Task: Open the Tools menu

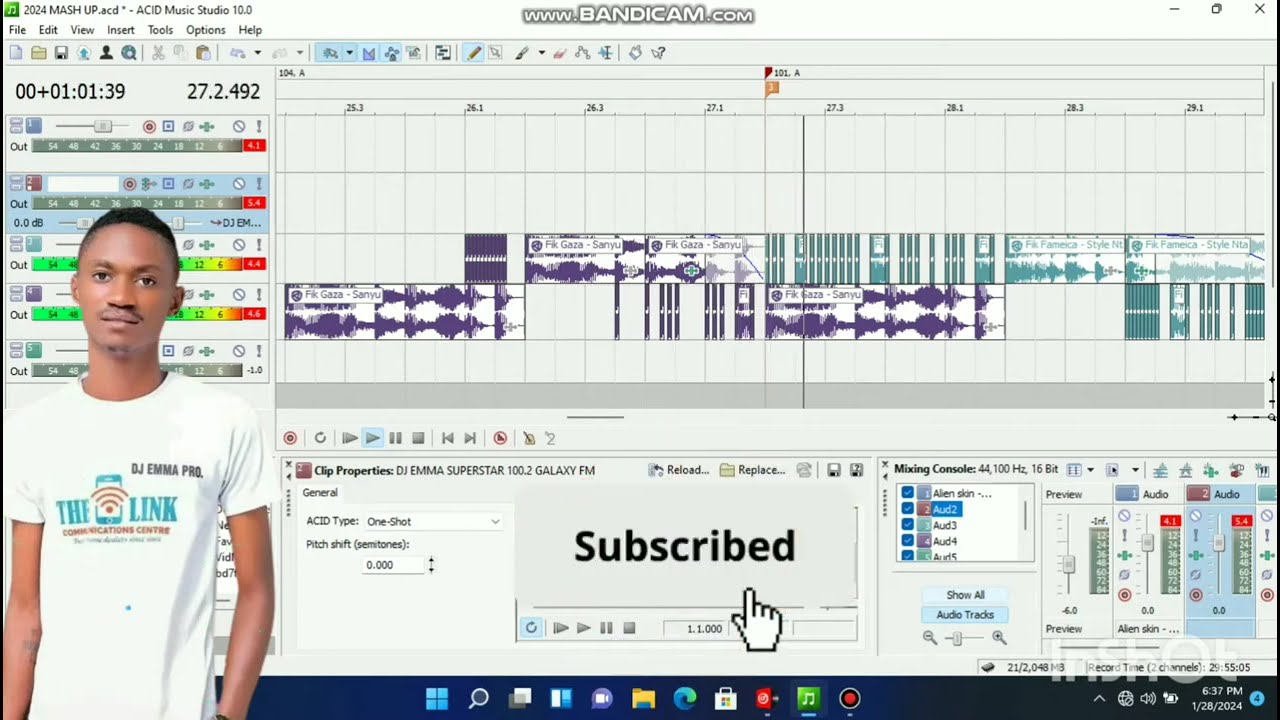Action: [x=160, y=30]
